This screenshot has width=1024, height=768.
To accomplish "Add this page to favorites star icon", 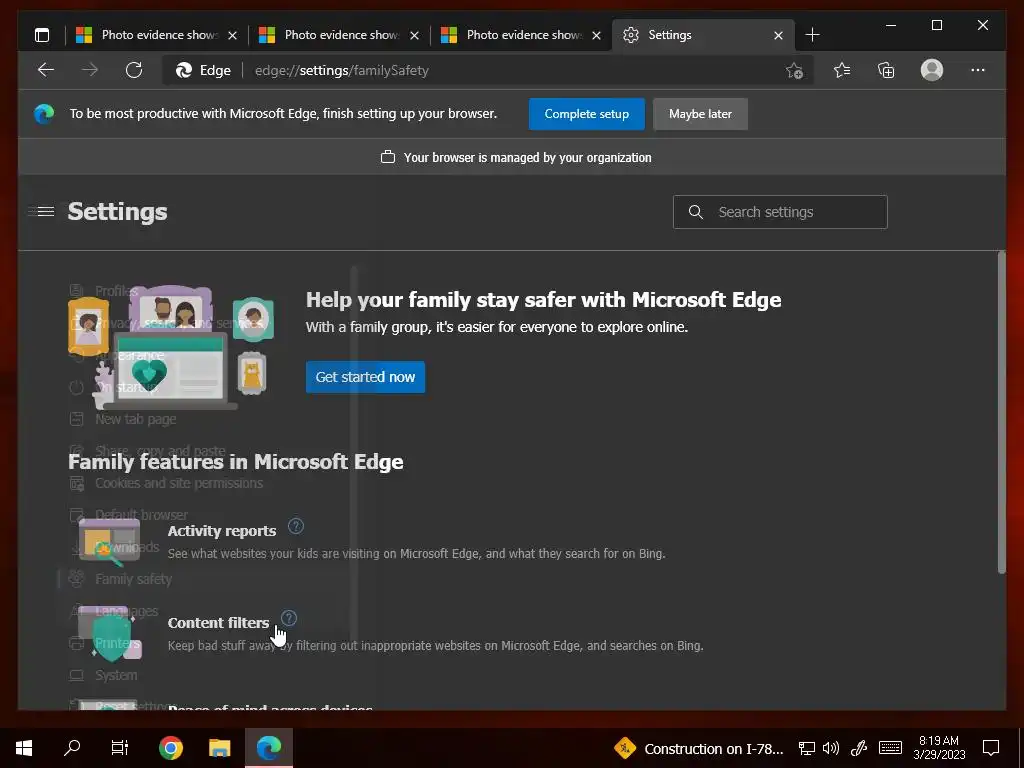I will 794,71.
